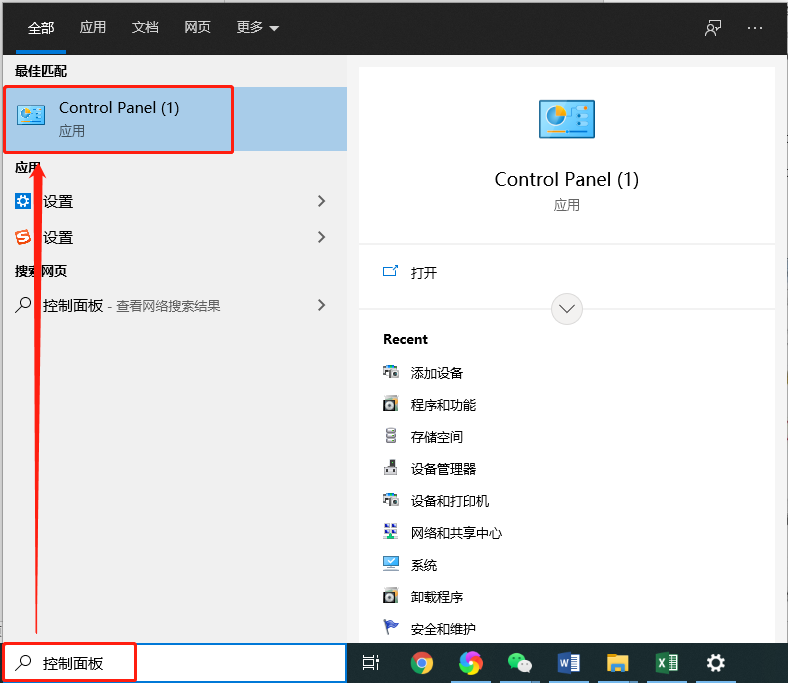The height and width of the screenshot is (683, 788).
Task: Open Microsoft Excel from the taskbar
Action: click(666, 663)
